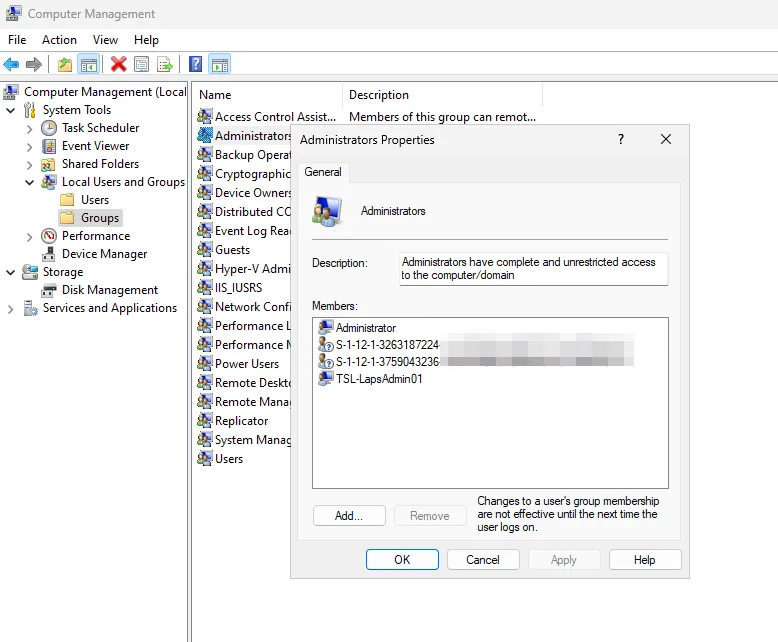
Task: Collapse the System Tools tree node
Action: coord(10,110)
